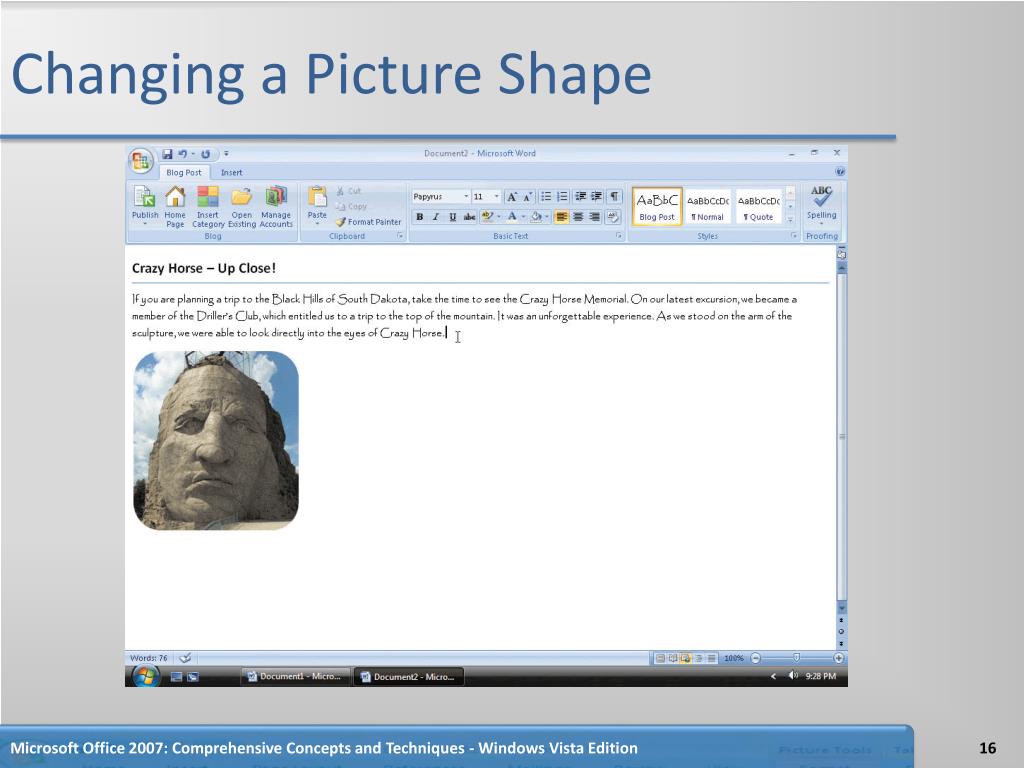The width and height of the screenshot is (1024, 768).
Task: Expand the Styles gallery More arrow
Action: [790, 220]
